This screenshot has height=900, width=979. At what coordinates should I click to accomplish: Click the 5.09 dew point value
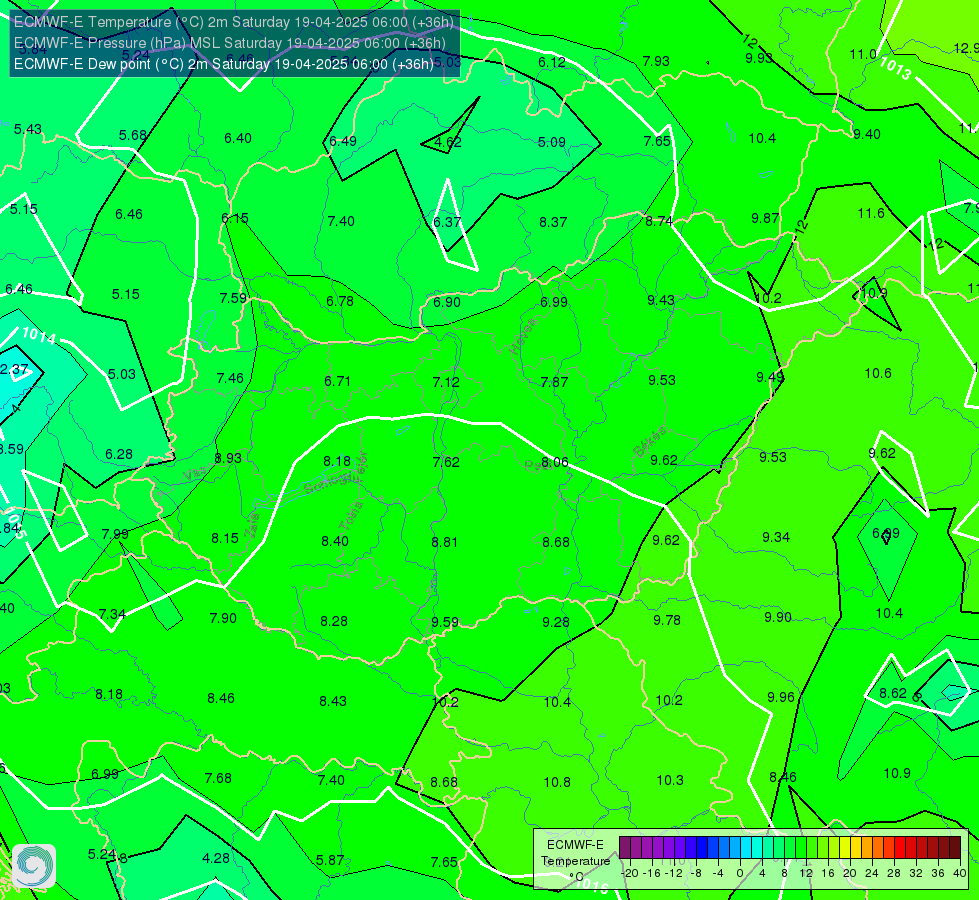(552, 142)
